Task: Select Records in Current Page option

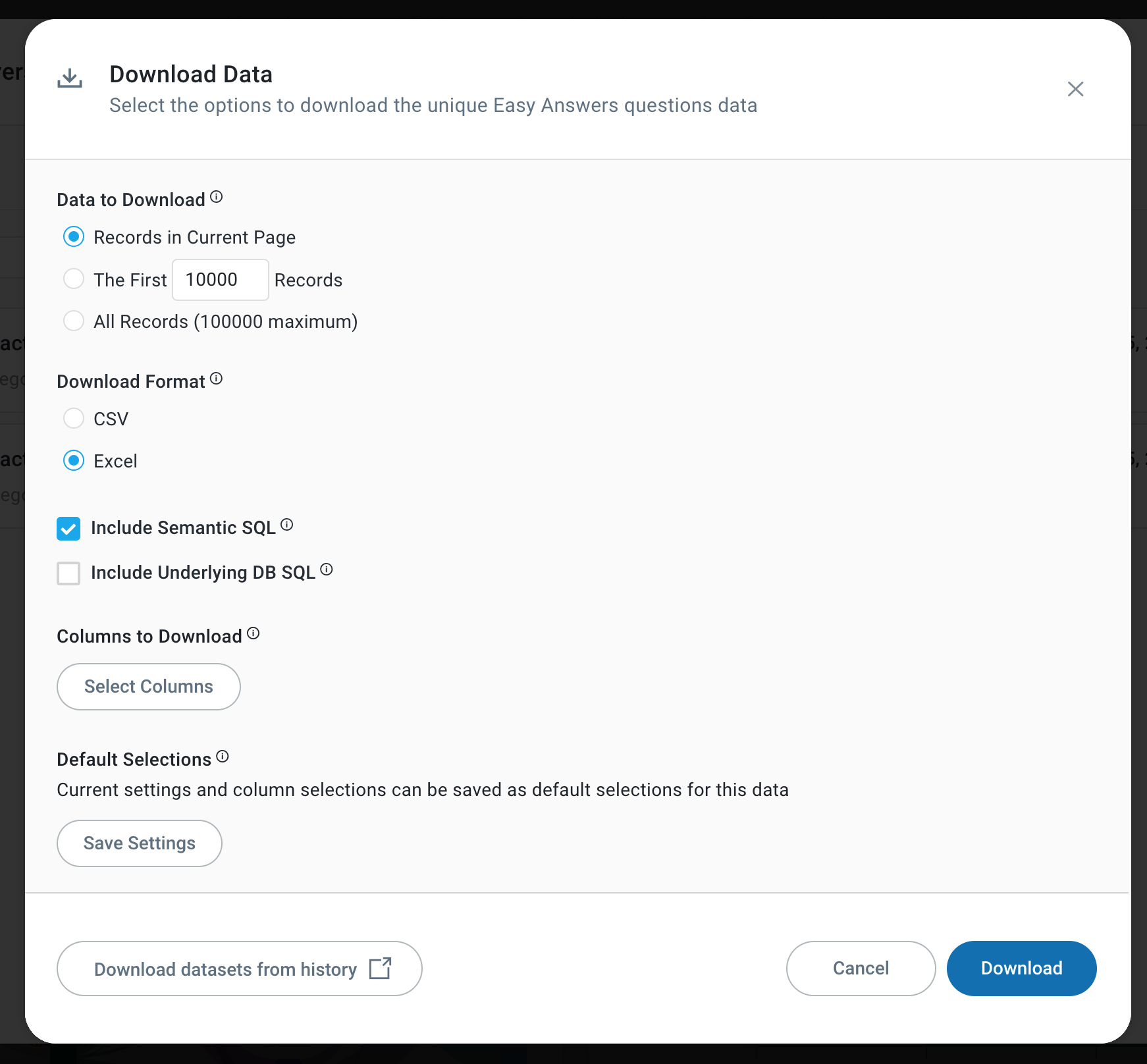Action: [74, 237]
